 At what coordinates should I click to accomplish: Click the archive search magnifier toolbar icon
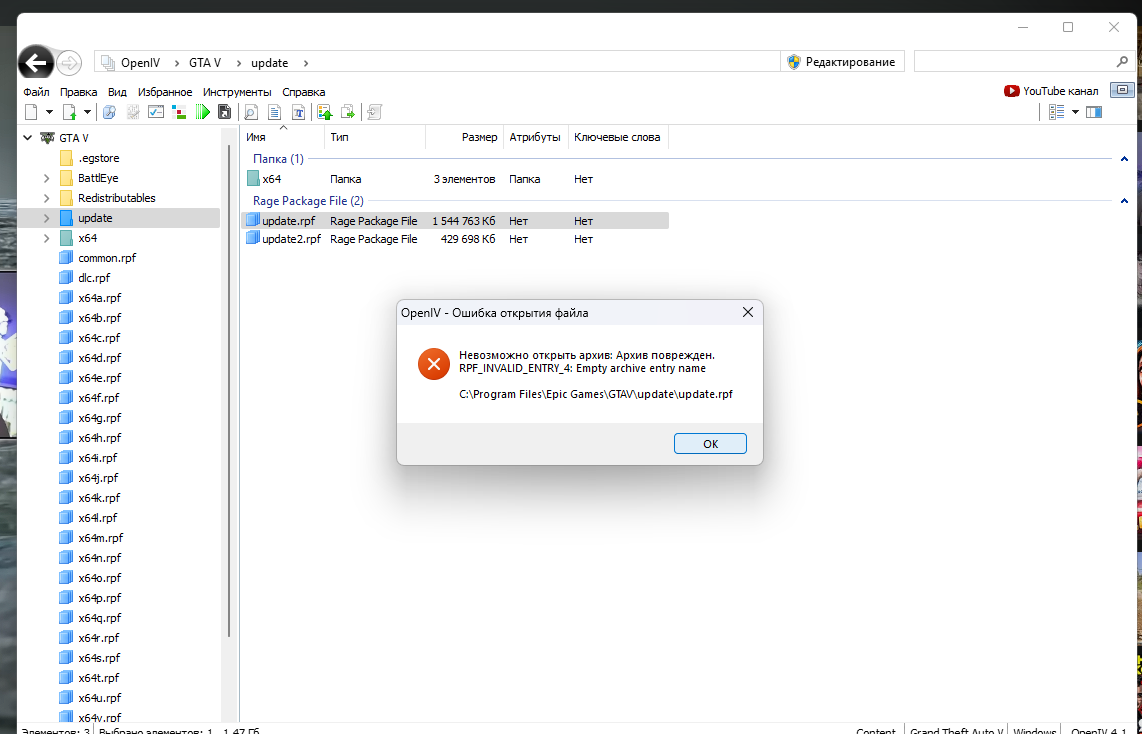tap(109, 112)
